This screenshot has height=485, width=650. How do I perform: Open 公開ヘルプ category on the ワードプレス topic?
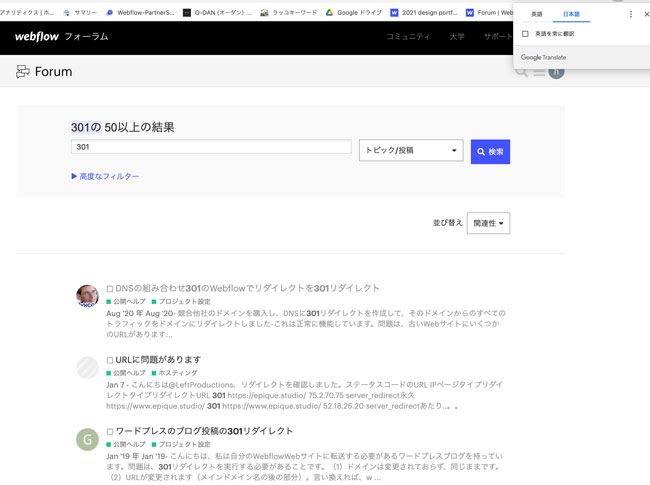(x=126, y=444)
